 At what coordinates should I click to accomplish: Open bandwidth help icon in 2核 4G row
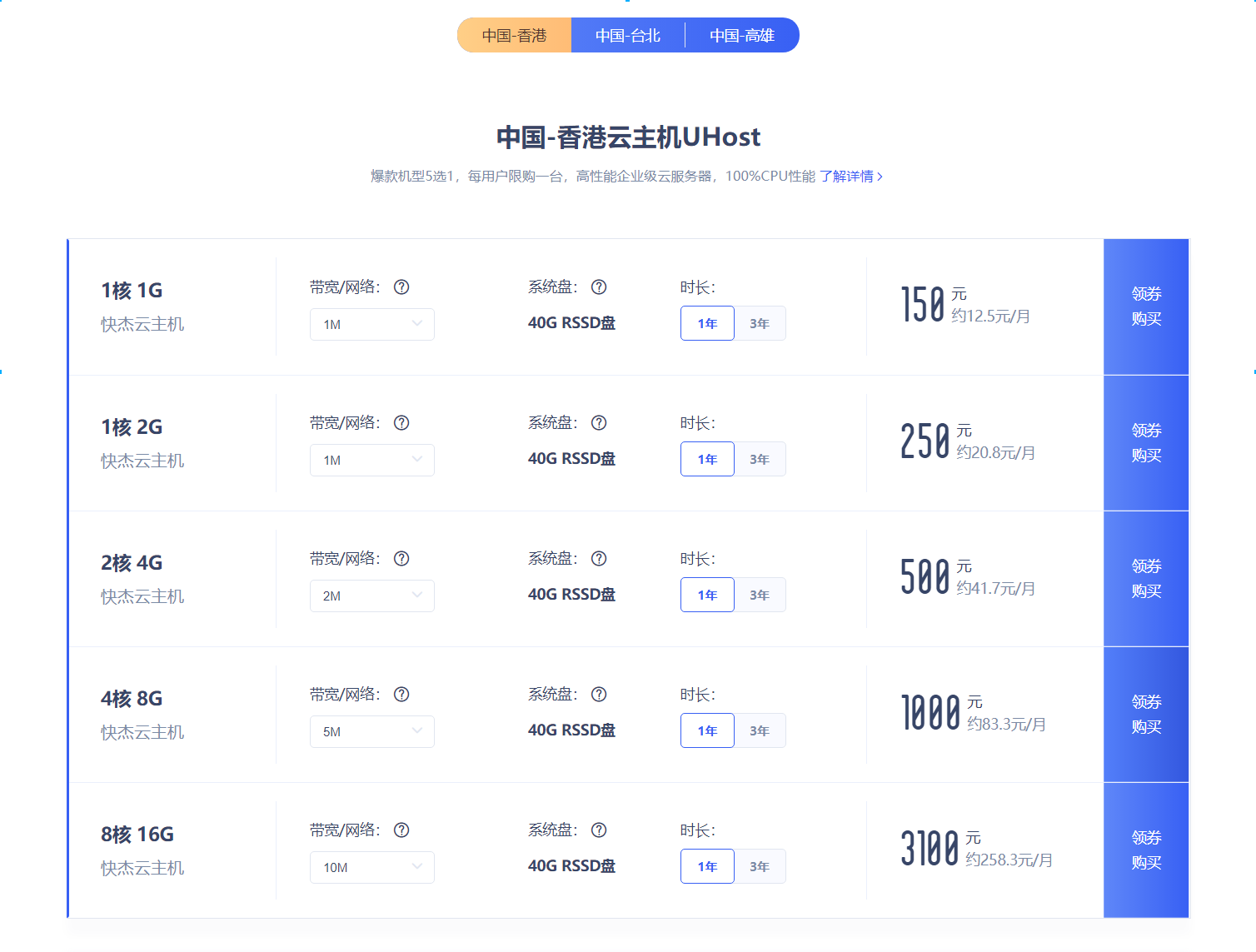[x=401, y=559]
